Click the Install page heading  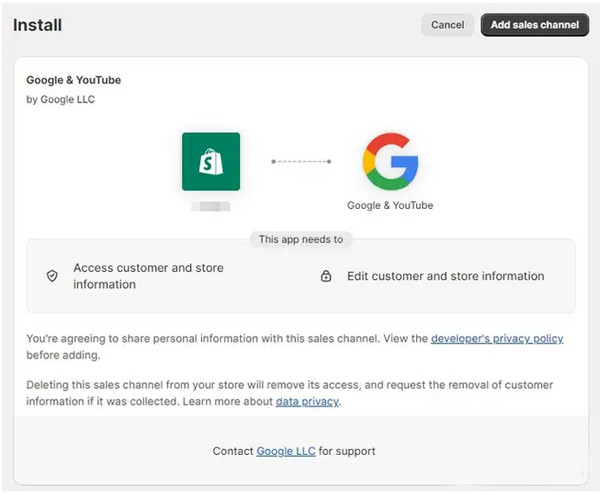click(x=38, y=25)
